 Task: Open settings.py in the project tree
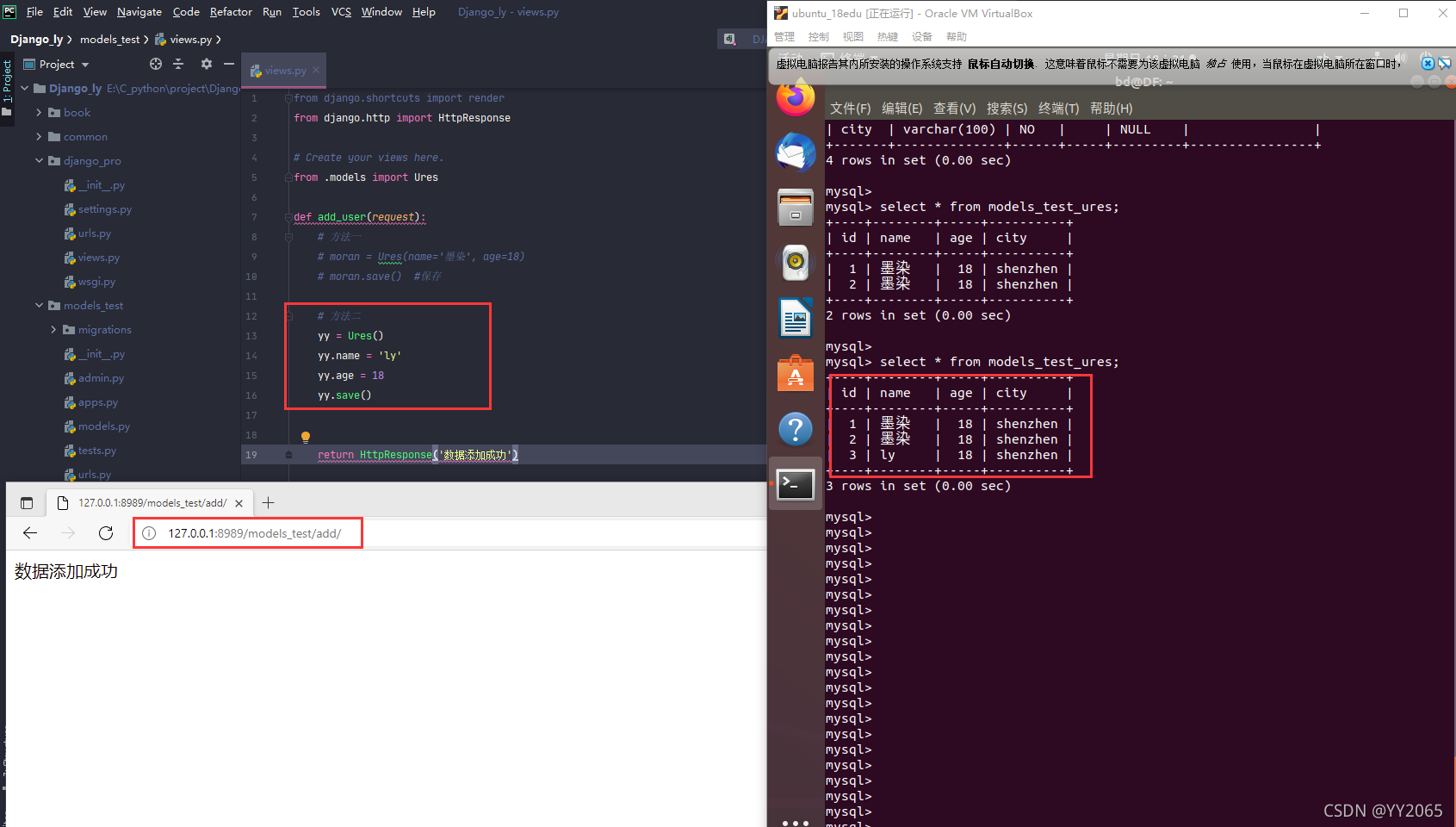pos(98,209)
